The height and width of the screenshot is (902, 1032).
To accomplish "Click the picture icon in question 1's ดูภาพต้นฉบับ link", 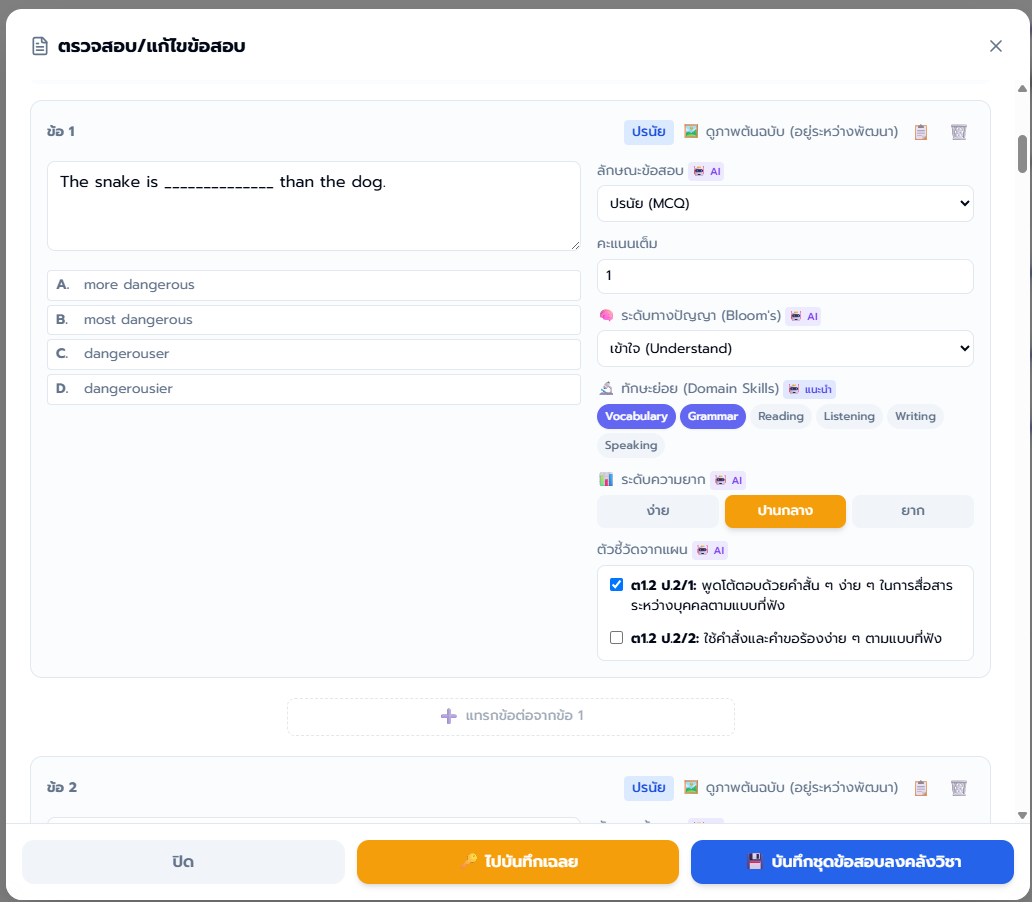I will [690, 131].
